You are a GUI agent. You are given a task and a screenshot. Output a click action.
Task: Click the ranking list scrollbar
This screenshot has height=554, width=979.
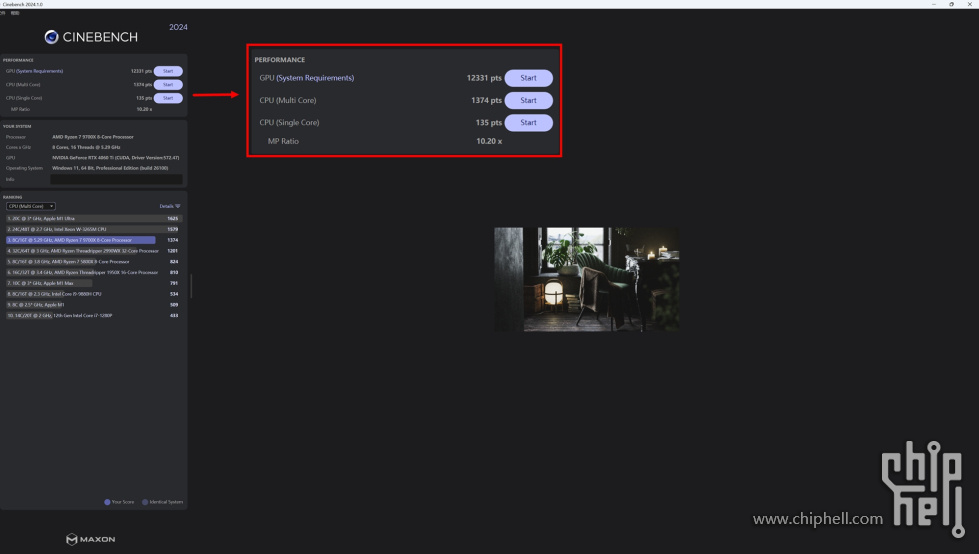coord(190,286)
